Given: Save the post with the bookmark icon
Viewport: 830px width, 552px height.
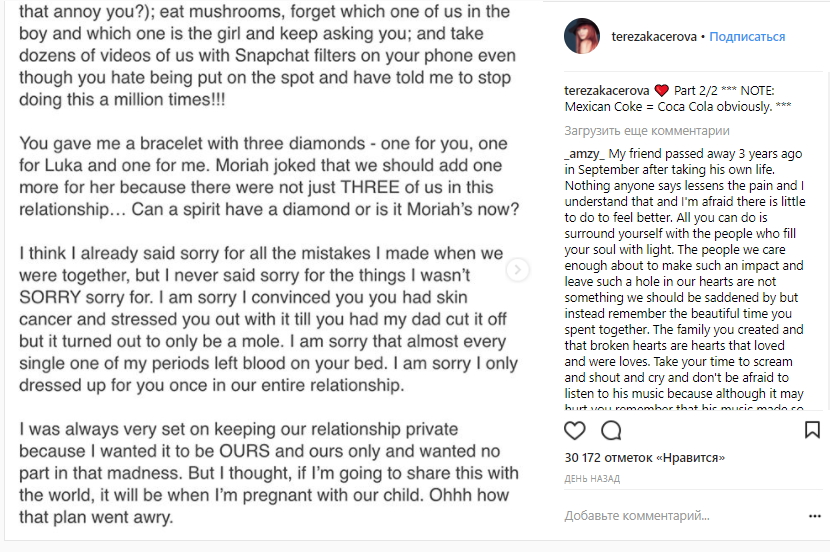Looking at the screenshot, I should 812,431.
